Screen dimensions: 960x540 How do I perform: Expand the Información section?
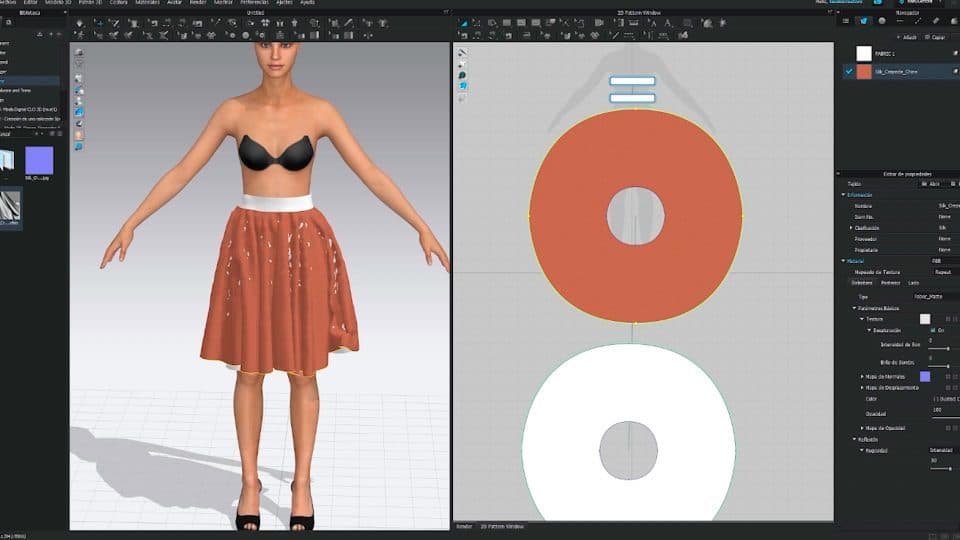point(844,195)
